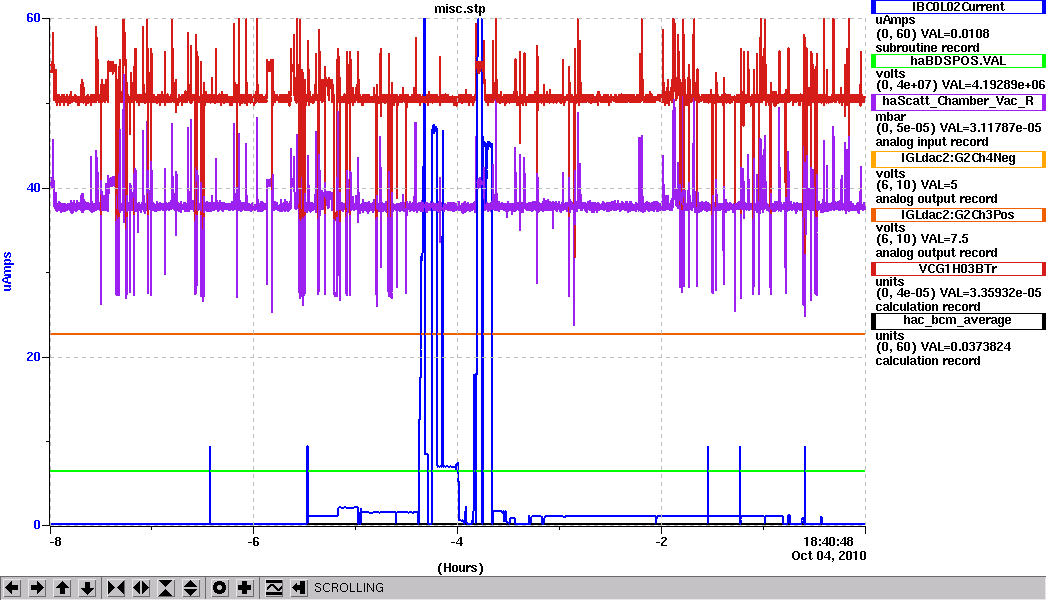Click the subroutine record text

[927, 48]
